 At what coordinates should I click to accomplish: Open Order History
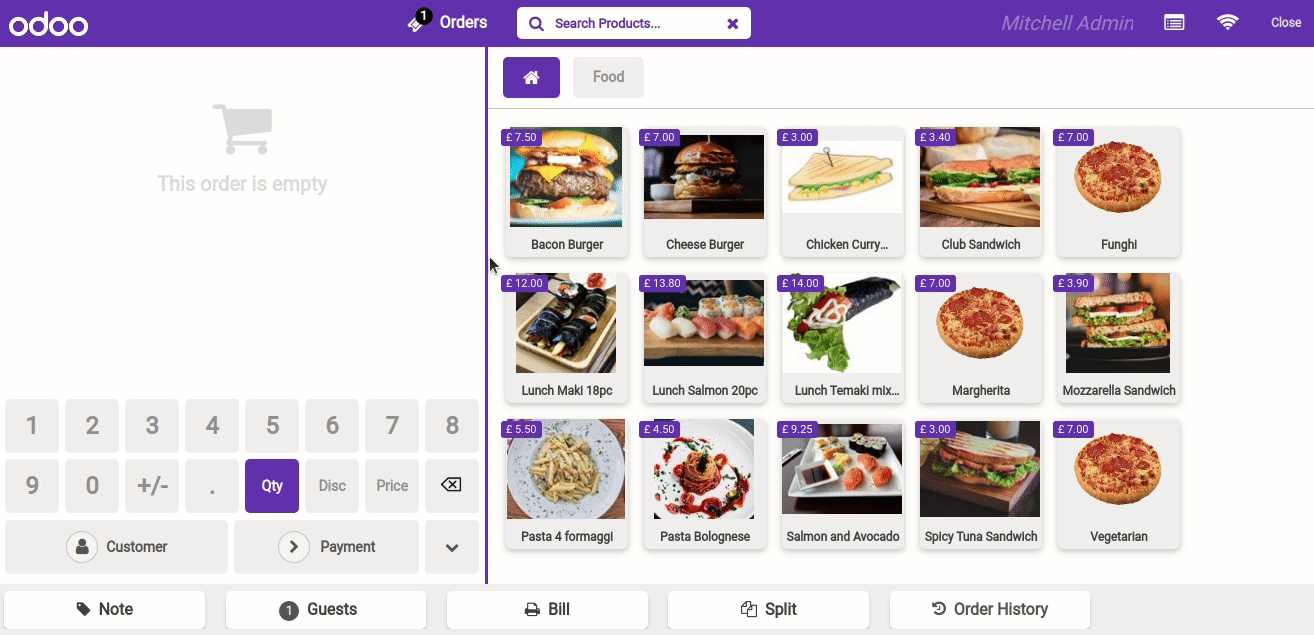click(x=989, y=609)
